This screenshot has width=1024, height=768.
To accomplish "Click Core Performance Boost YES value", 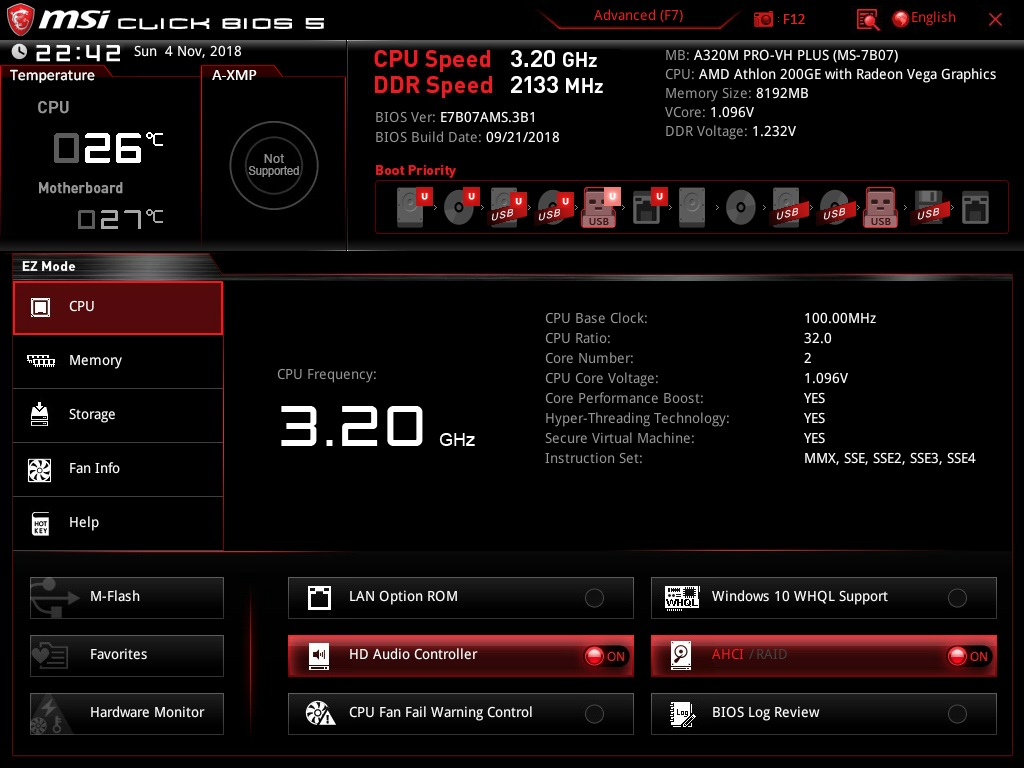I will tap(814, 398).
